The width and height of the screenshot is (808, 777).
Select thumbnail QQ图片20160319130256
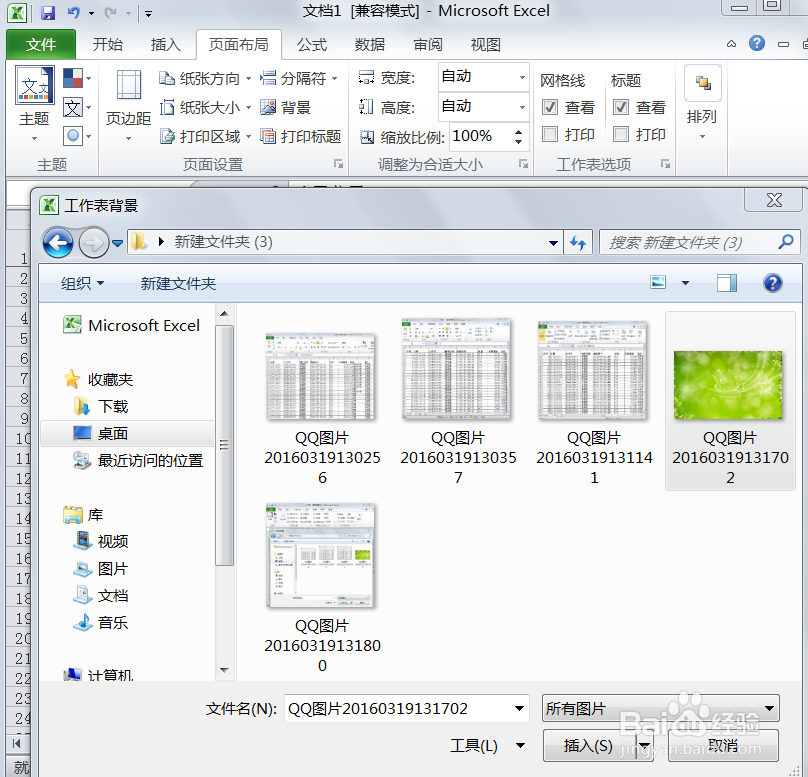click(322, 407)
